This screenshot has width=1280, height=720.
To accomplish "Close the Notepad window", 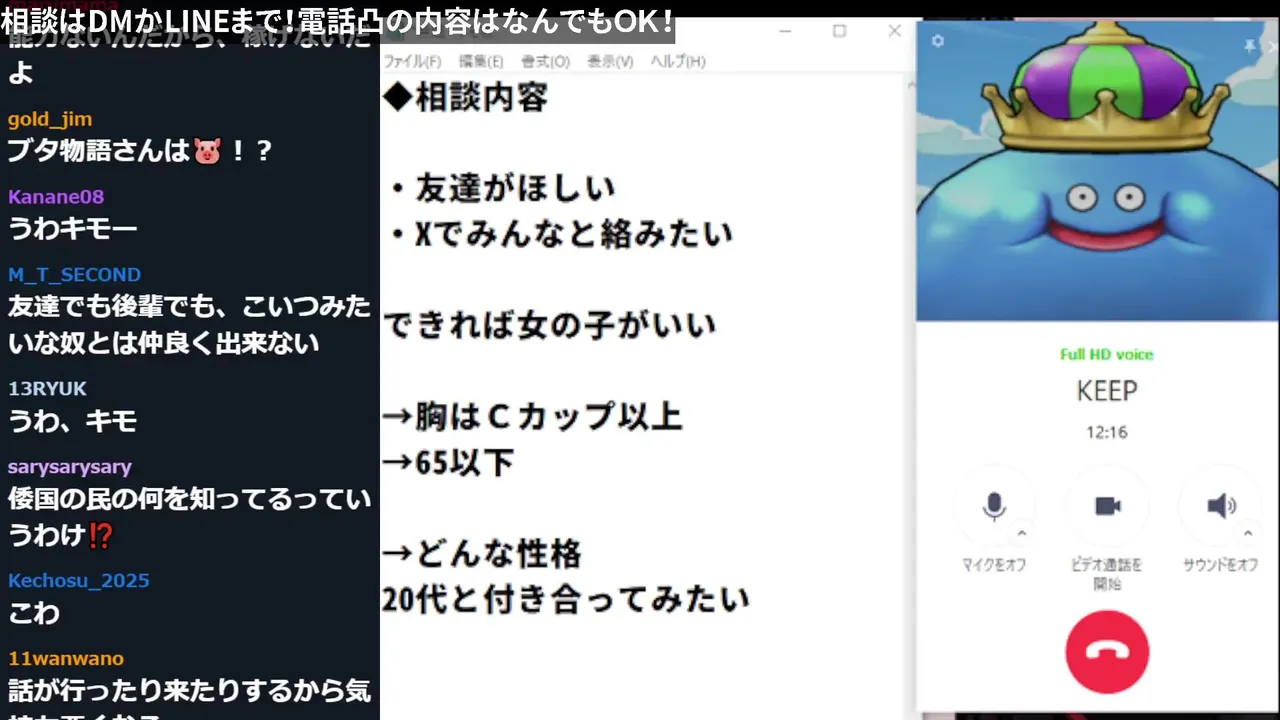I will pyautogui.click(x=894, y=31).
